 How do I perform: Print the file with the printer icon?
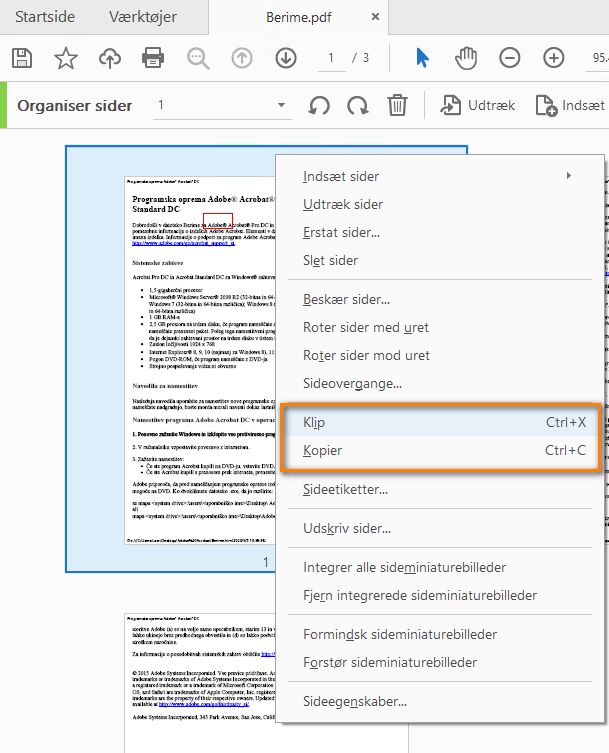[x=153, y=58]
